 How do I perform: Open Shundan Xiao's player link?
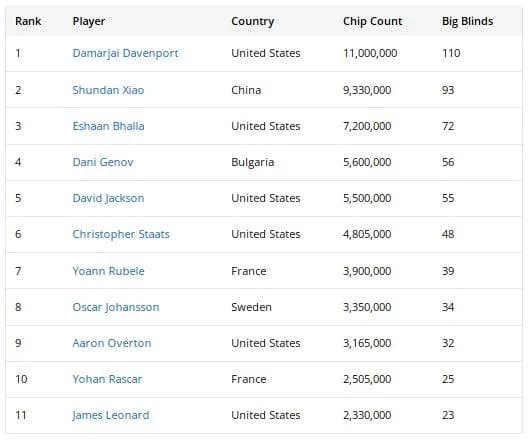[x=108, y=90]
